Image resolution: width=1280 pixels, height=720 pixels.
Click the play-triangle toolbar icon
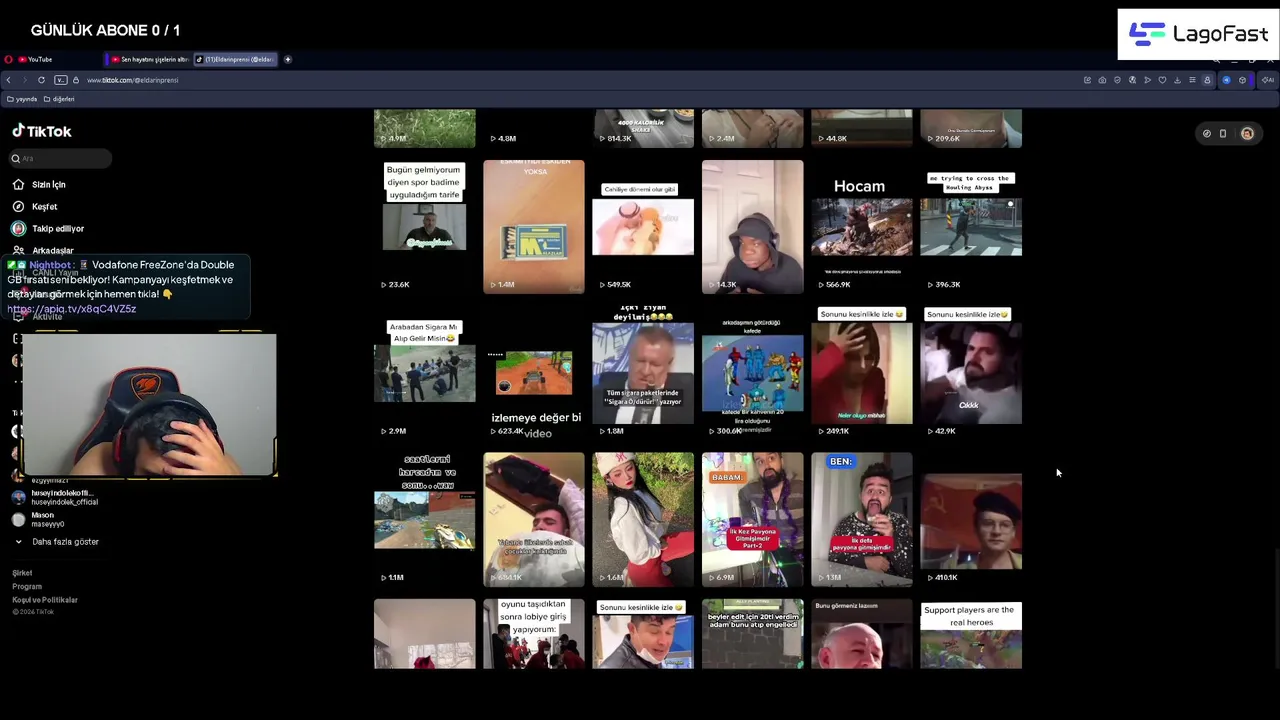1147,80
